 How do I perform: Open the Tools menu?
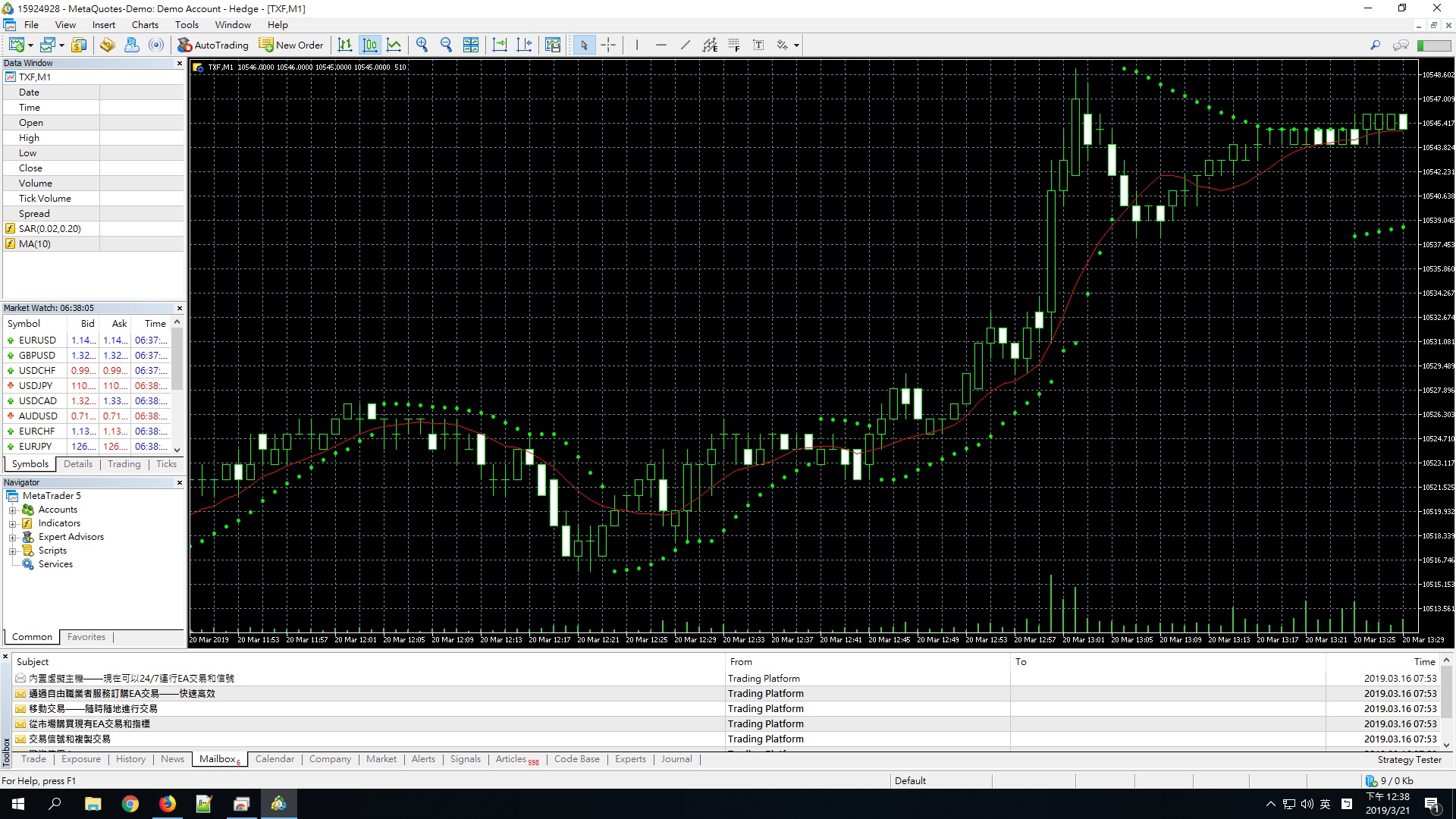click(187, 24)
